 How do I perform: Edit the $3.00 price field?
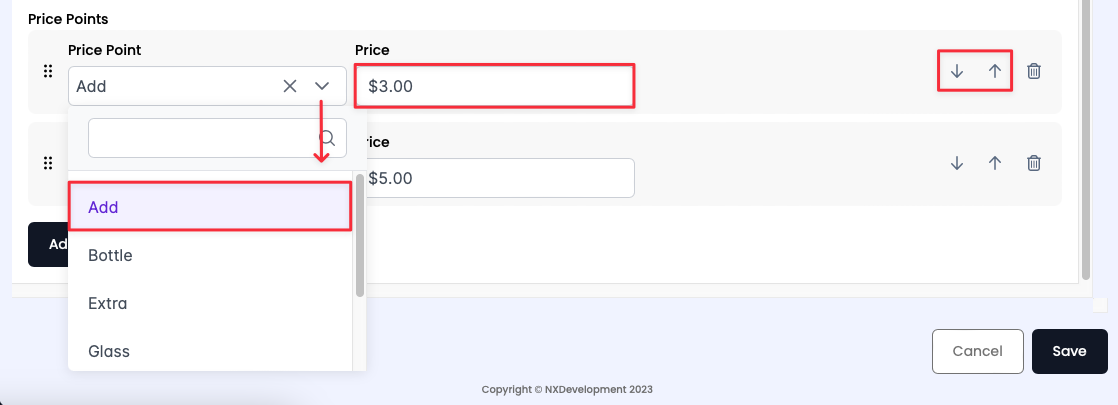[495, 86]
